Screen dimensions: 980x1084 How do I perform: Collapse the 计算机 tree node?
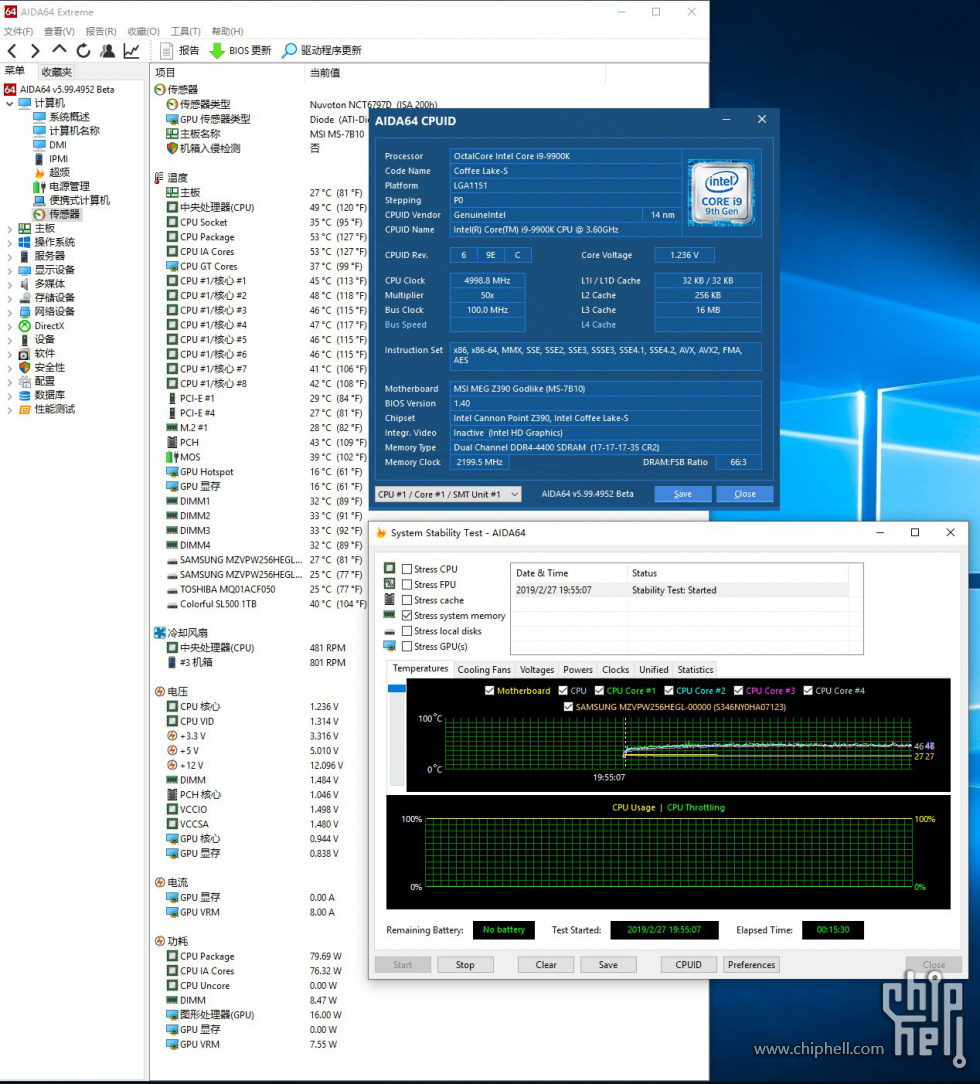[x=10, y=104]
